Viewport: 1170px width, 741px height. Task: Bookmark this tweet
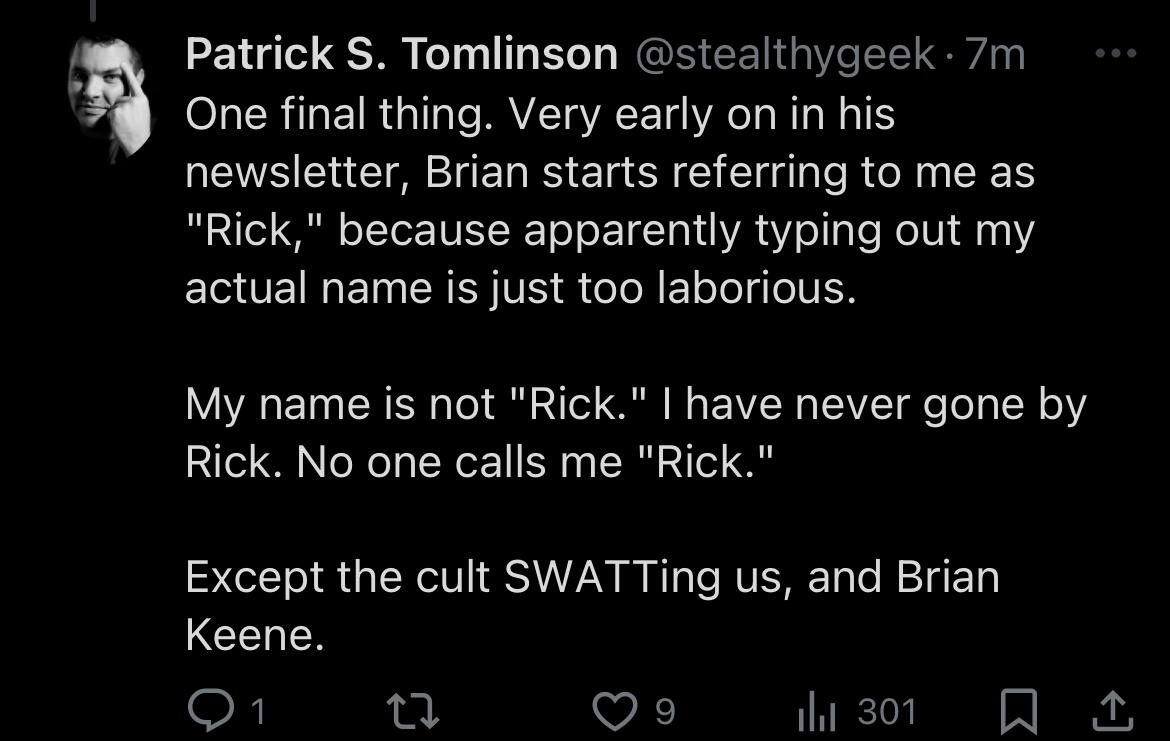[1019, 711]
